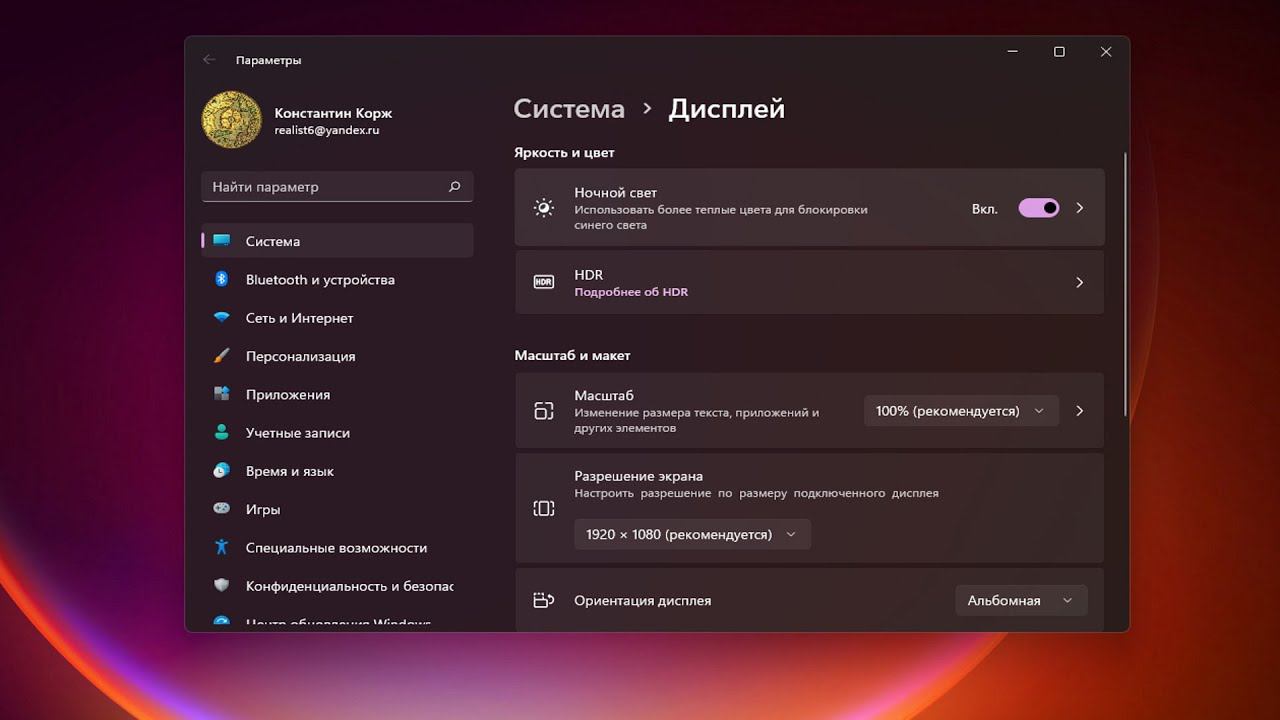Open Учетные записи settings
The width and height of the screenshot is (1280, 720).
click(x=337, y=433)
